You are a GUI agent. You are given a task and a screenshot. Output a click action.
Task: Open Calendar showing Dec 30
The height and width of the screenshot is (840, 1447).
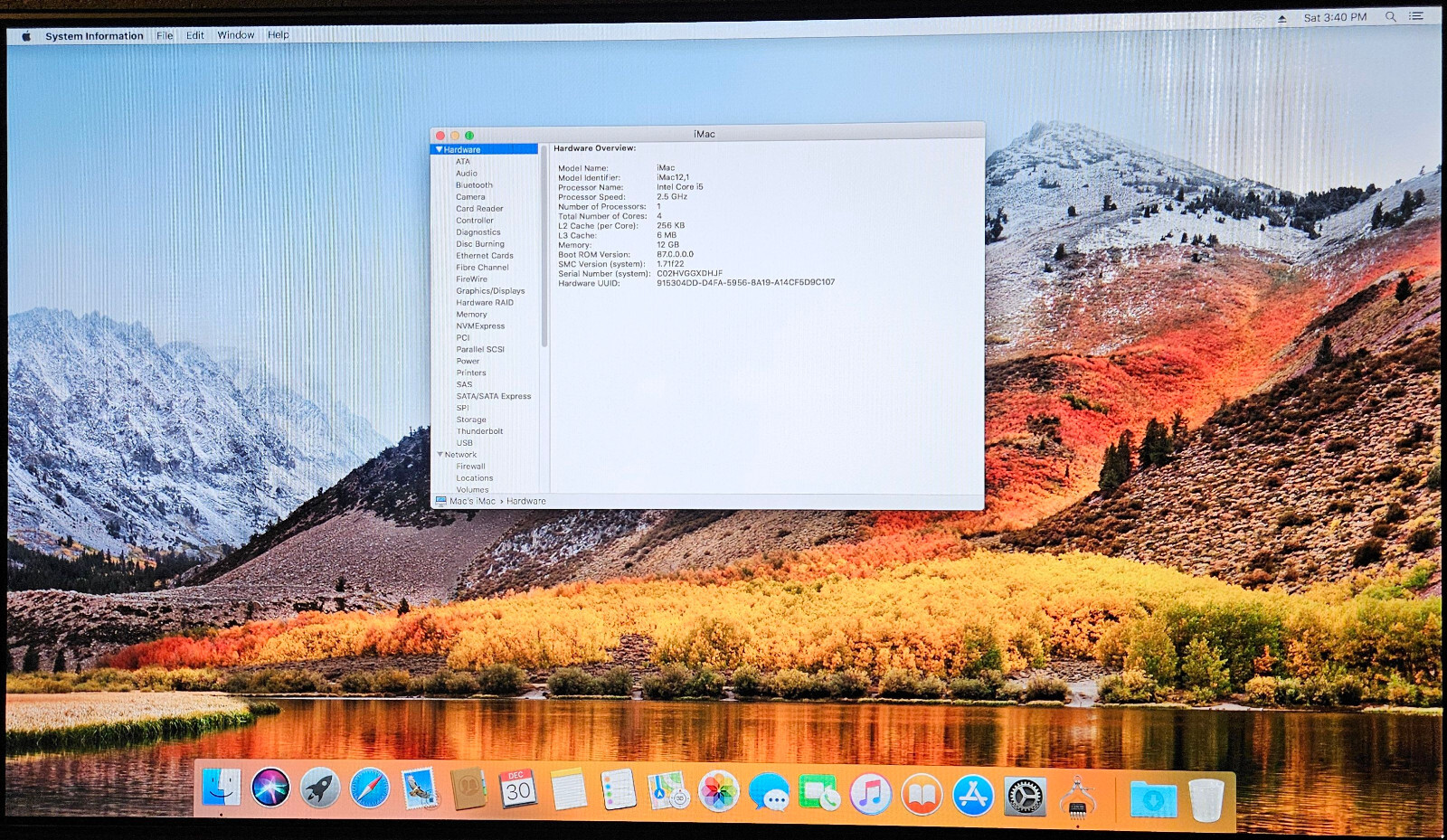pyautogui.click(x=518, y=788)
